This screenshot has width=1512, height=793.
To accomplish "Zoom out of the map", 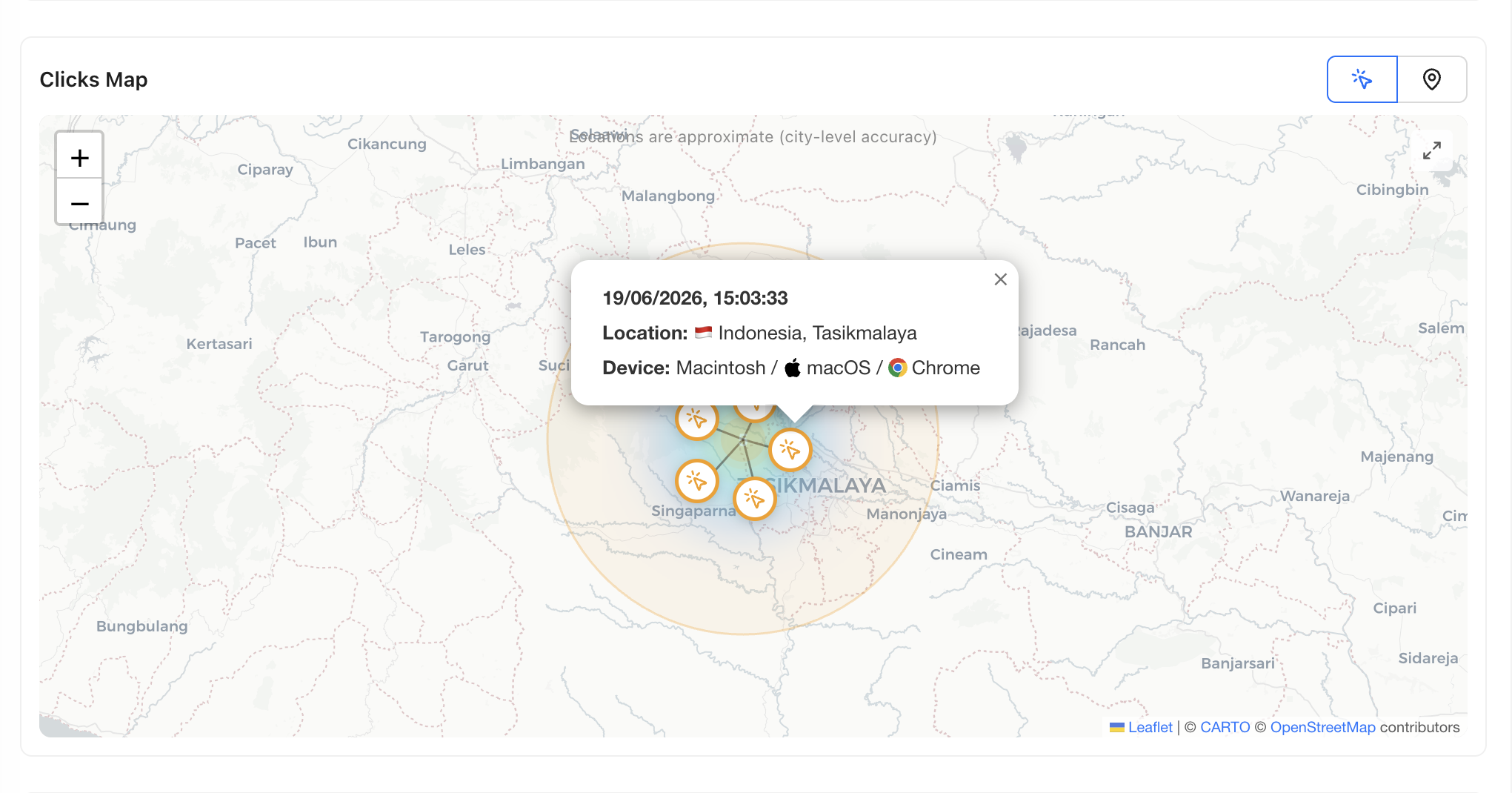I will [79, 202].
